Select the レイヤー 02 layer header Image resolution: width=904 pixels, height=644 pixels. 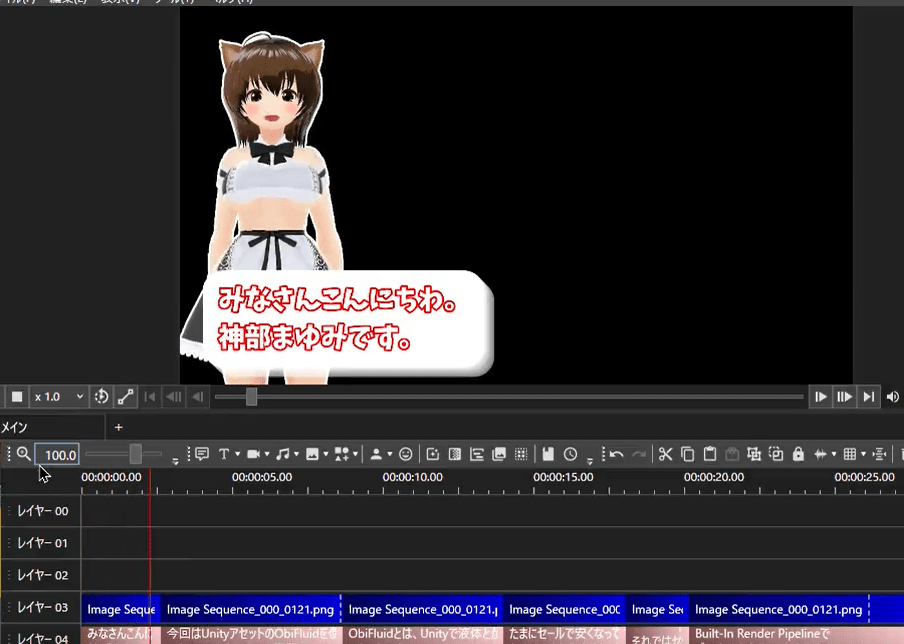tap(40, 575)
